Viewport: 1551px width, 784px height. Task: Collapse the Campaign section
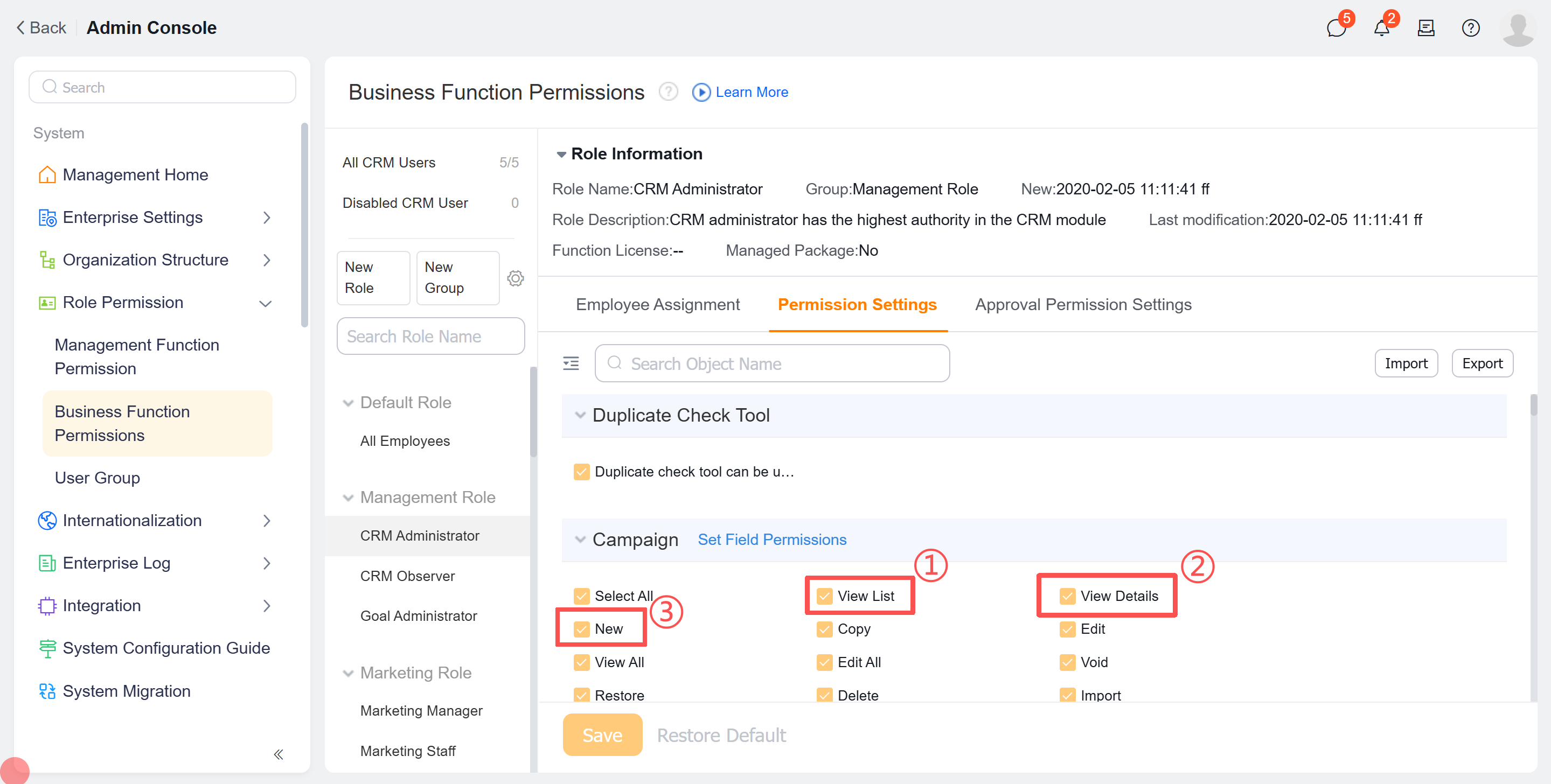[580, 540]
